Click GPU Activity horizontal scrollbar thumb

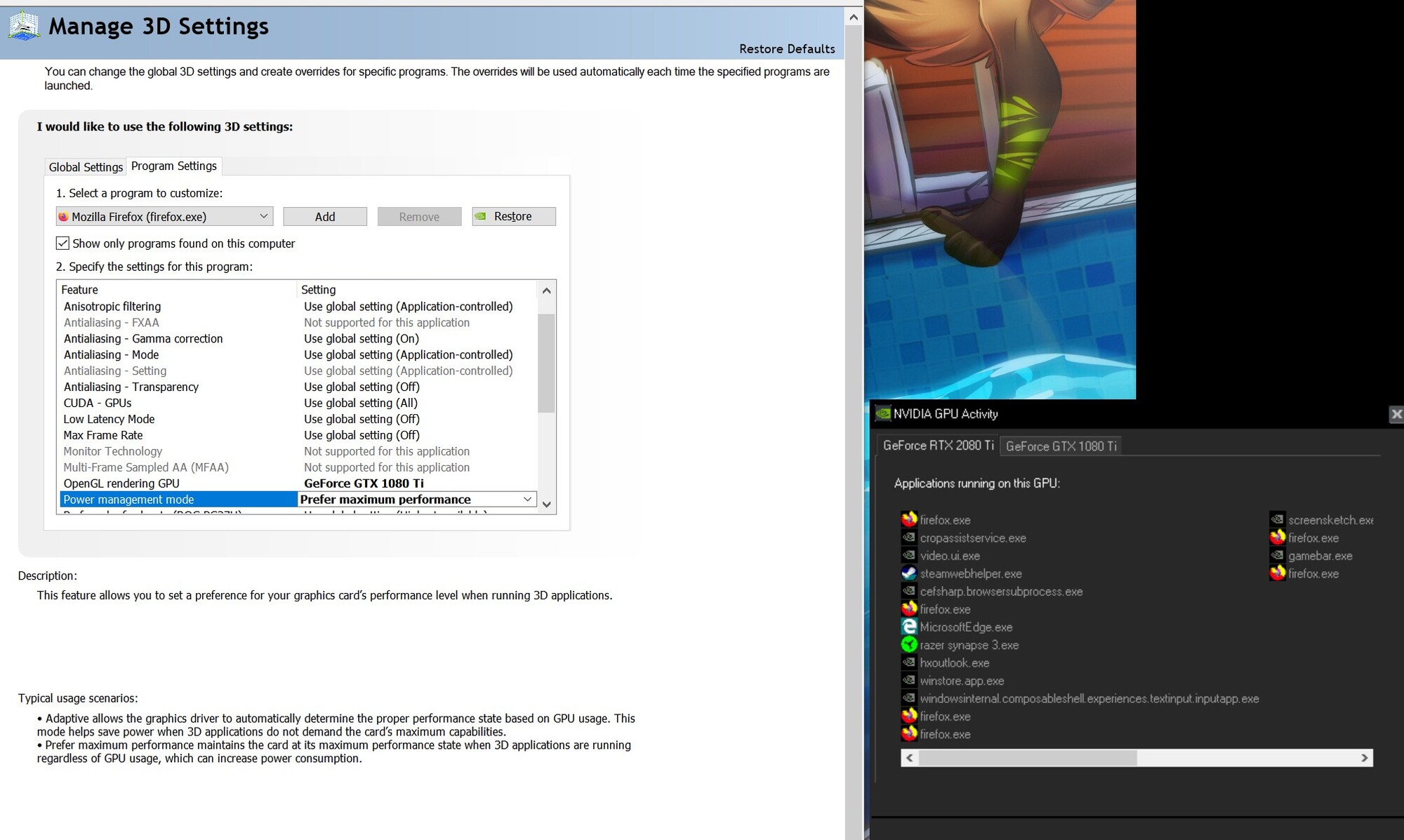[x=1028, y=758]
